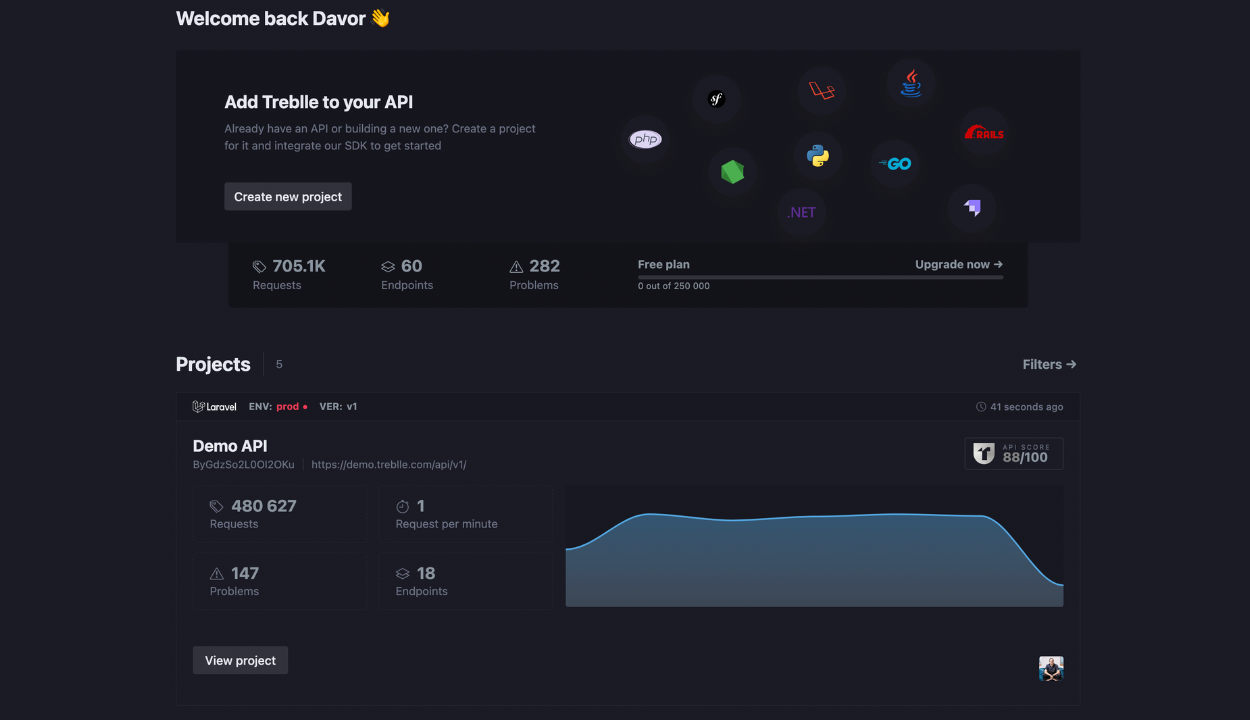
Task: Click the Java coffee cup icon
Action: 911,83
